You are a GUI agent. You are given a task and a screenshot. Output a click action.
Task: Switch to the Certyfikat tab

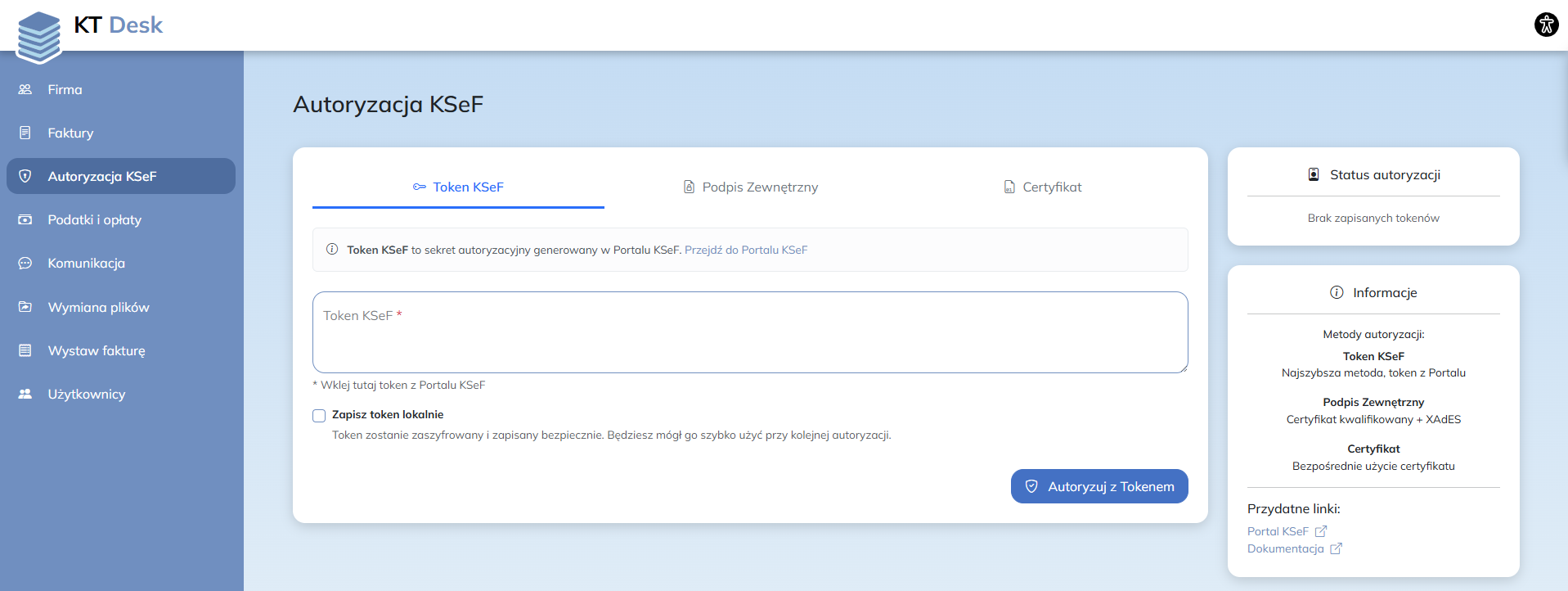click(x=1042, y=187)
